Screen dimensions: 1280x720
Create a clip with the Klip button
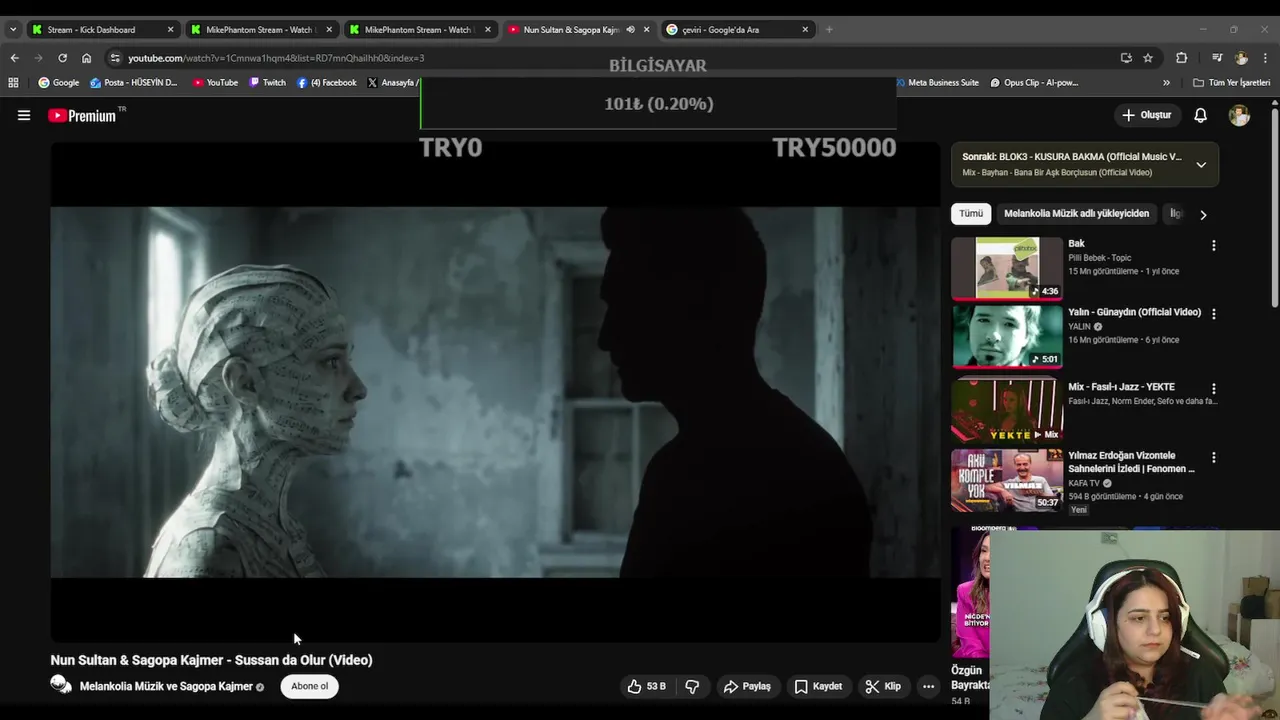tap(883, 686)
